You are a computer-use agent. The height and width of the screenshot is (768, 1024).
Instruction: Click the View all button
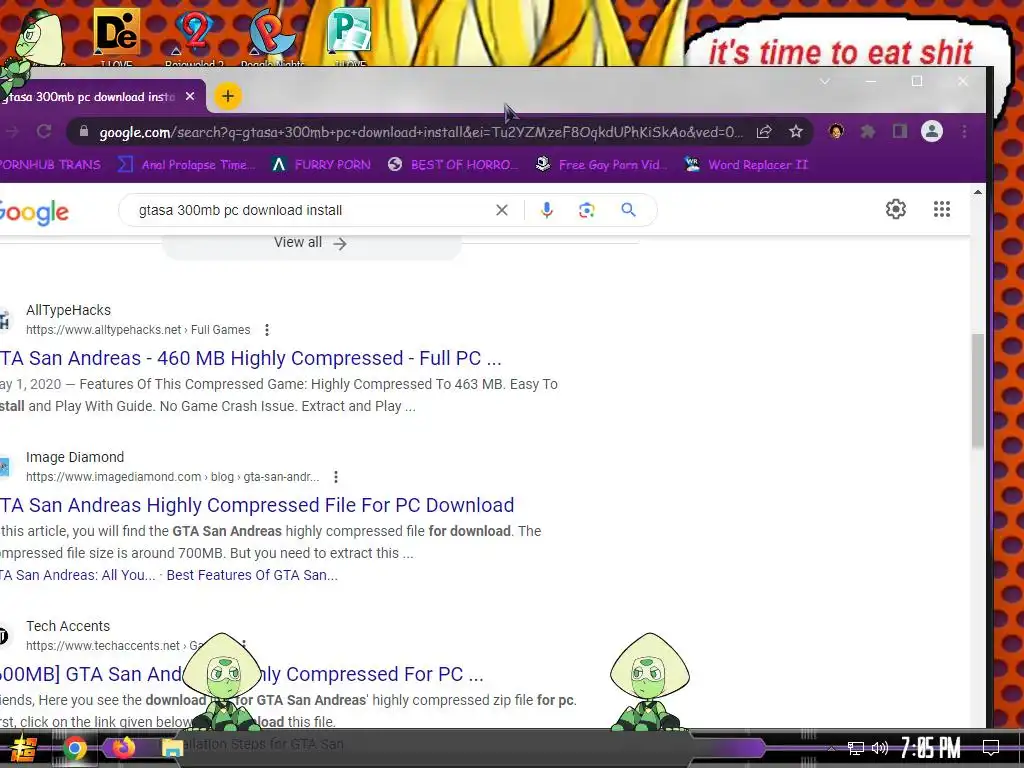(x=311, y=243)
